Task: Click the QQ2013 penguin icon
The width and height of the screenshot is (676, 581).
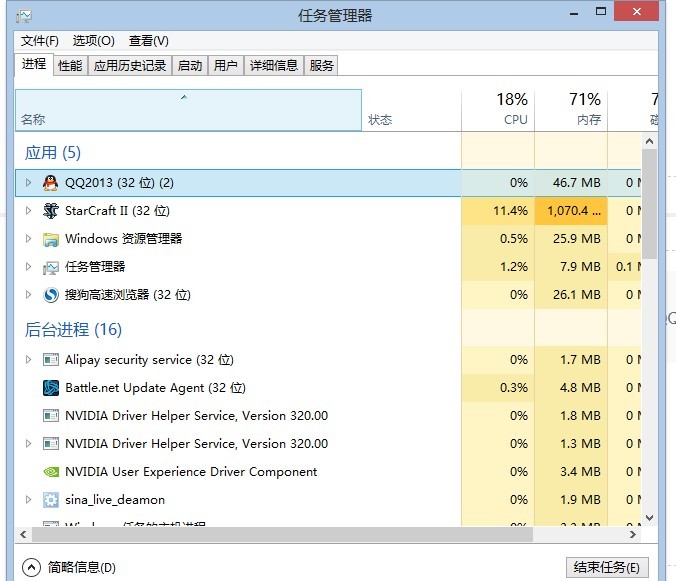Action: (50, 183)
